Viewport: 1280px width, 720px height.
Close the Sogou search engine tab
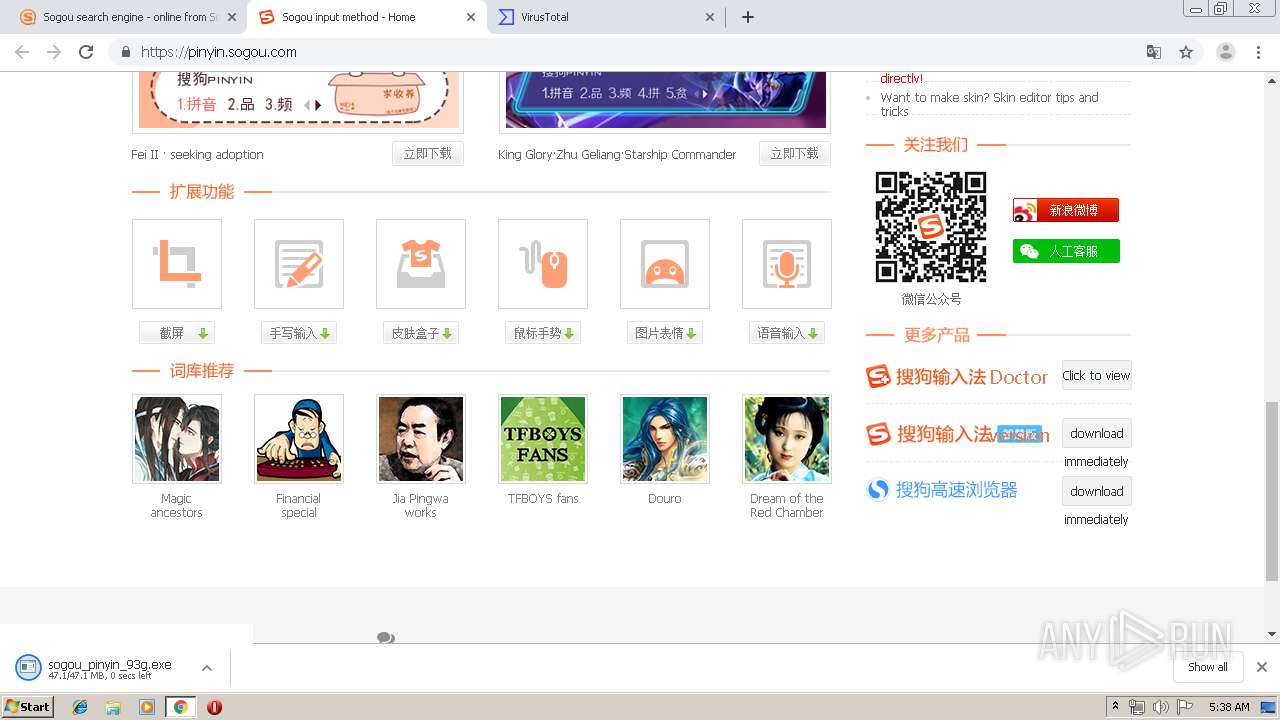click(232, 17)
